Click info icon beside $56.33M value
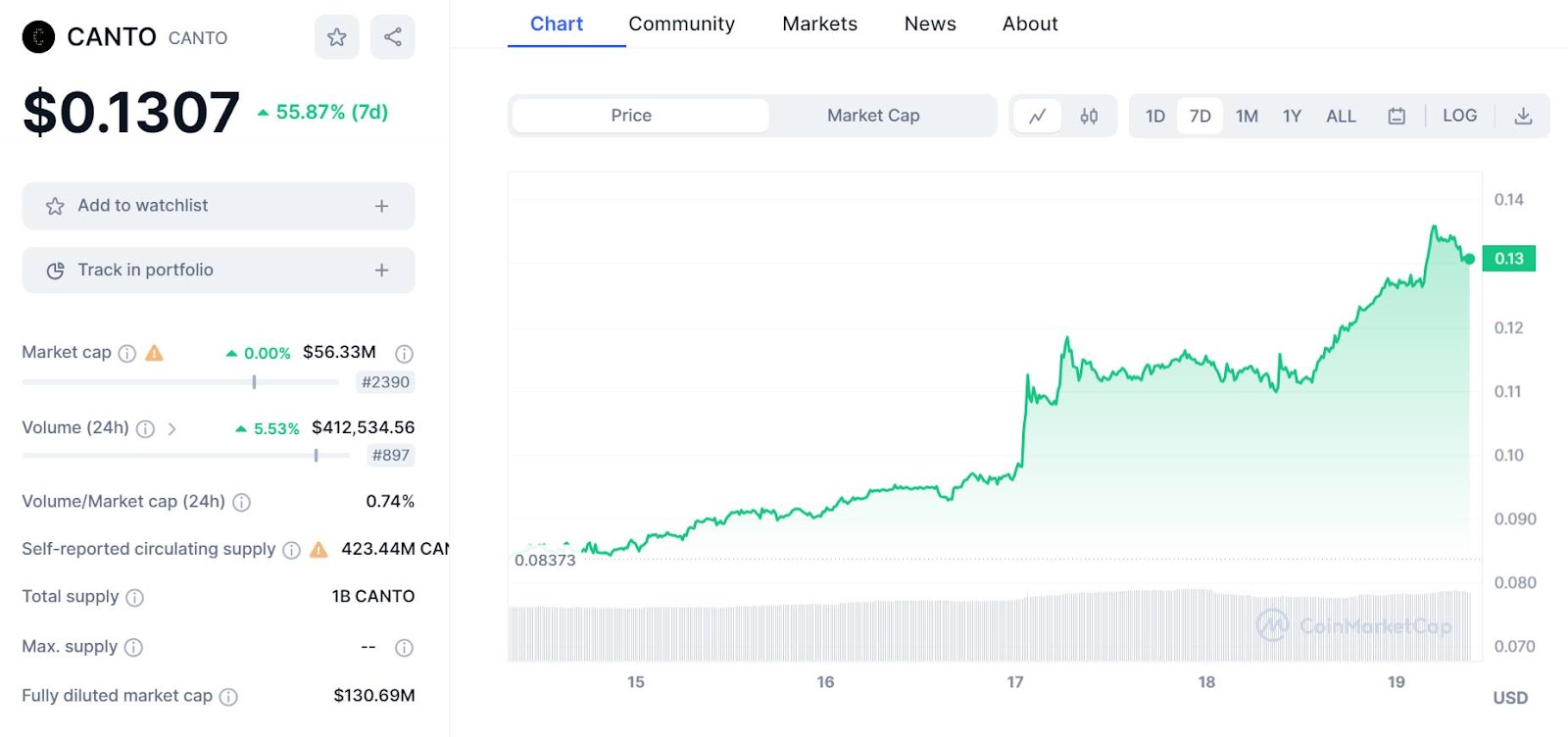 404,353
